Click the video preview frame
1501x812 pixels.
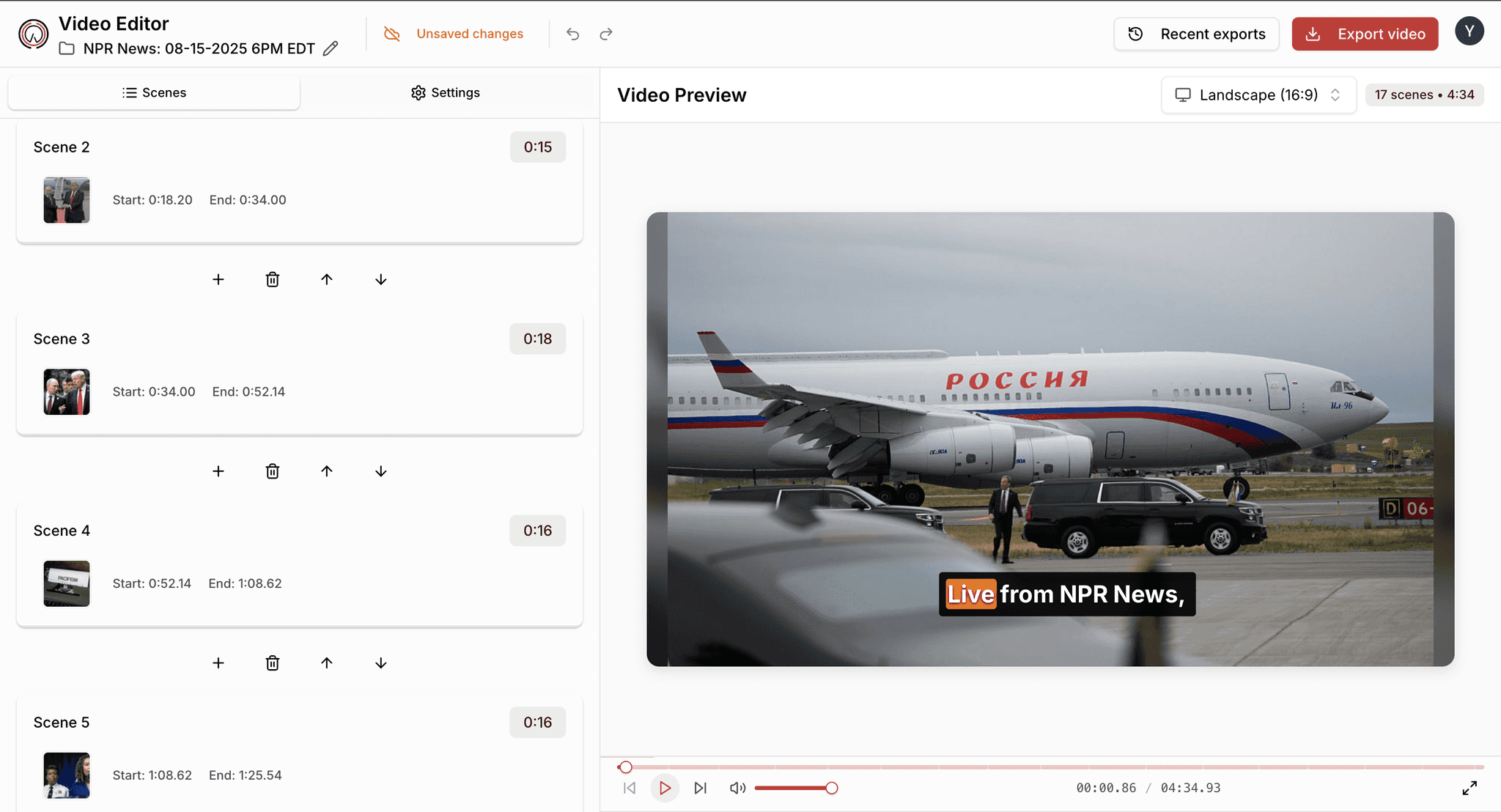click(1050, 439)
